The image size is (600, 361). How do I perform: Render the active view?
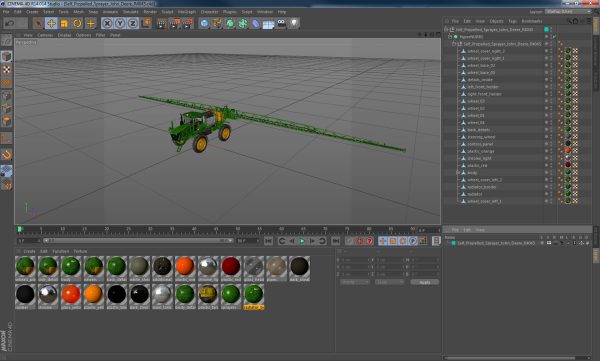(x=162, y=24)
